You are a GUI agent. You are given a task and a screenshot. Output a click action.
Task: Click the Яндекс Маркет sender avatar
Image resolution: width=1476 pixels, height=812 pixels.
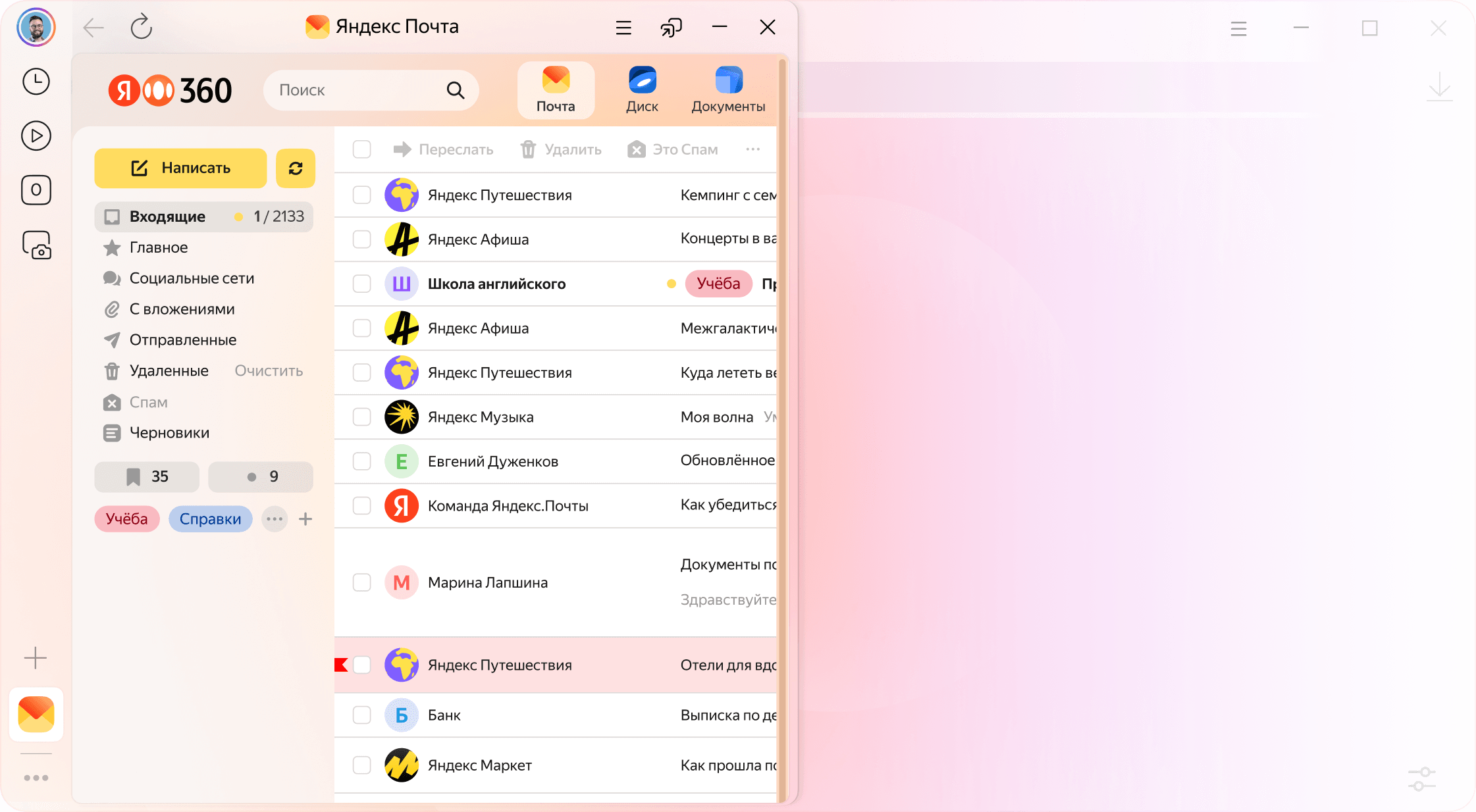tap(402, 765)
